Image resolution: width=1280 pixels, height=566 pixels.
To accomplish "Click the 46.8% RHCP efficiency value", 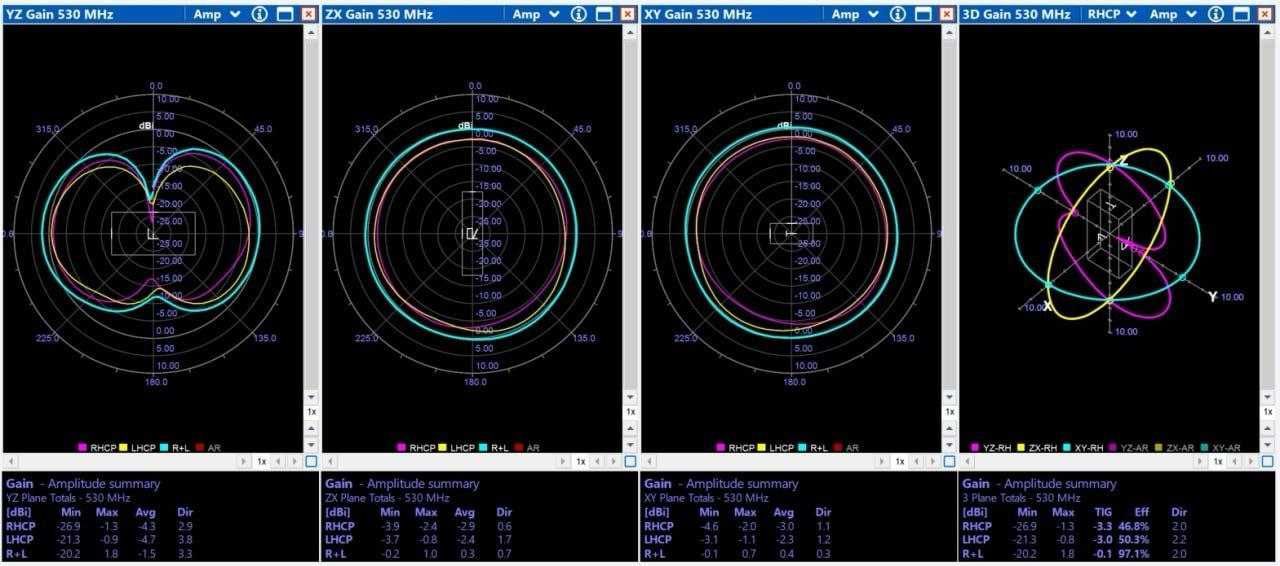I will 1136,525.
